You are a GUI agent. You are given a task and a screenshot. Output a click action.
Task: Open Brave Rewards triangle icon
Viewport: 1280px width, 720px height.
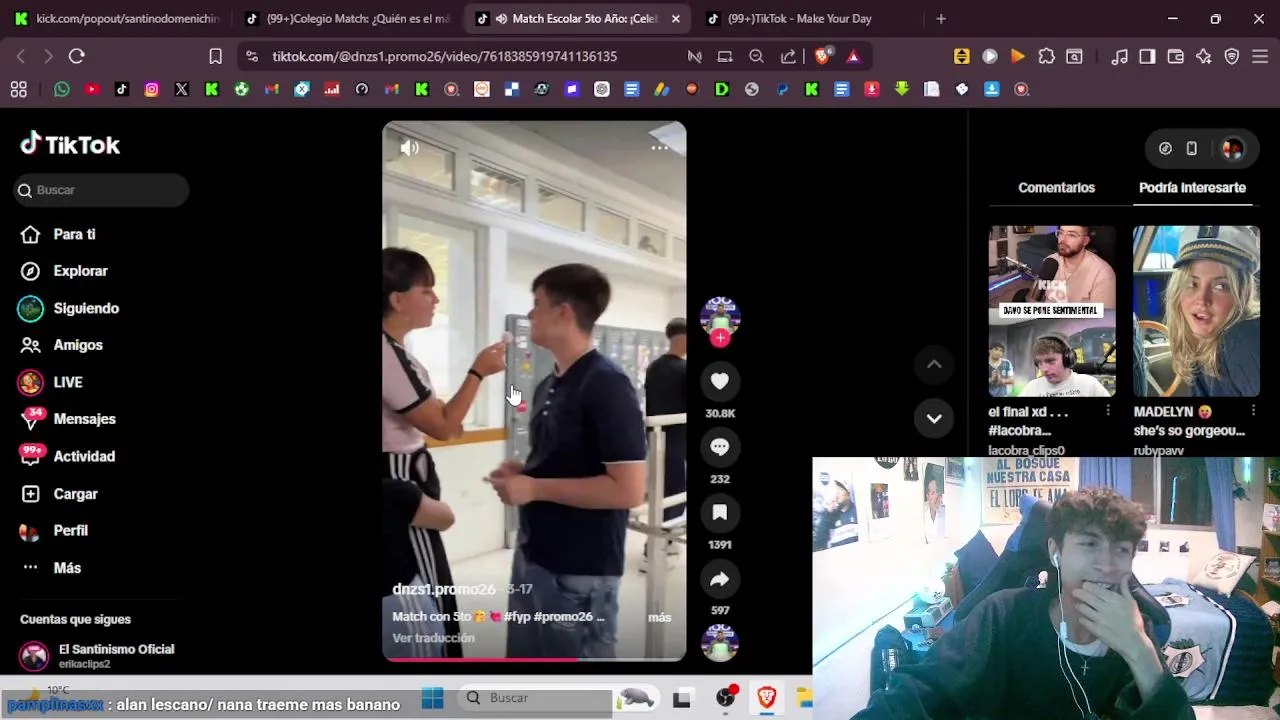[x=853, y=56]
